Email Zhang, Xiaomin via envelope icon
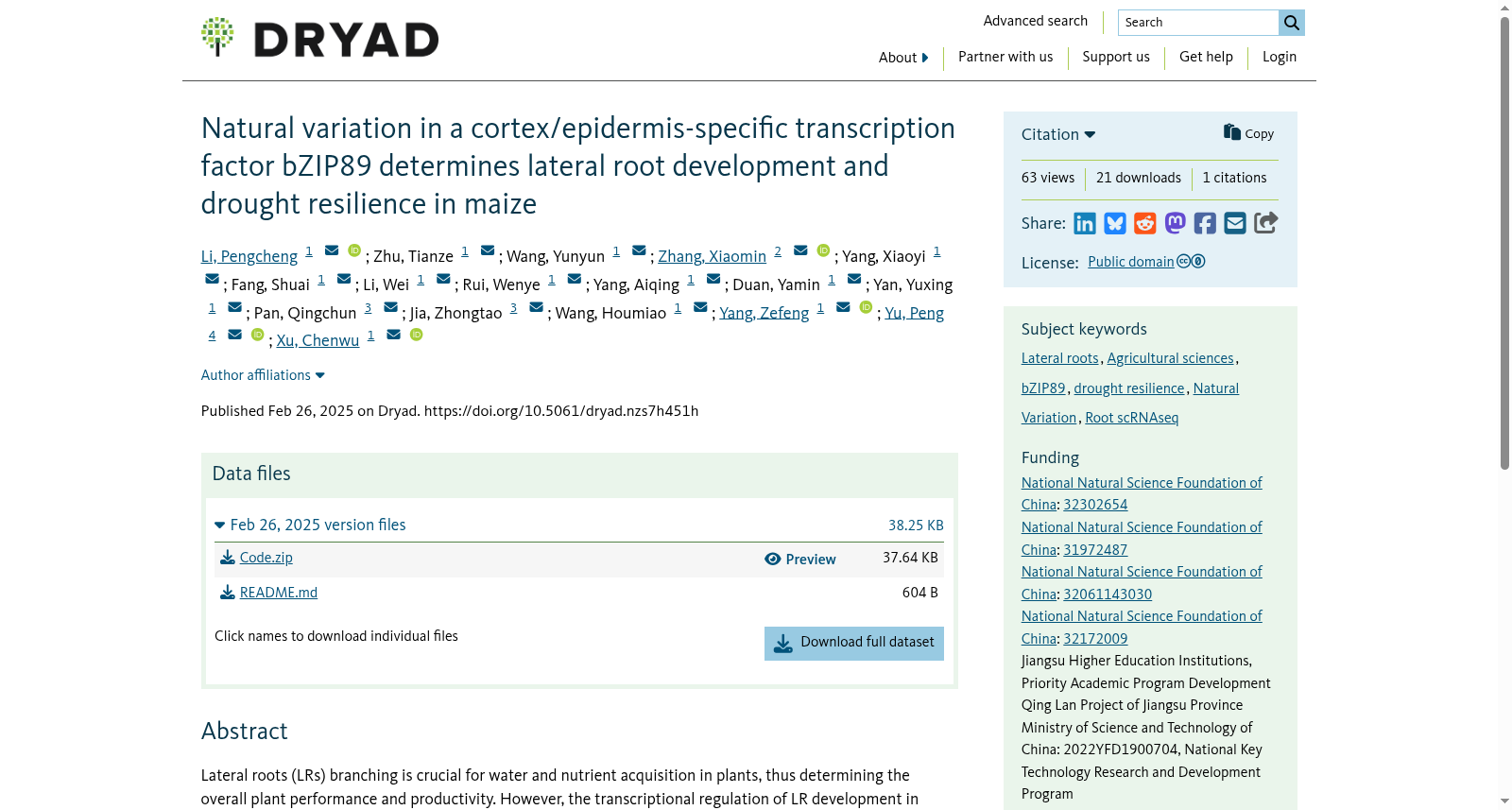 coord(800,250)
